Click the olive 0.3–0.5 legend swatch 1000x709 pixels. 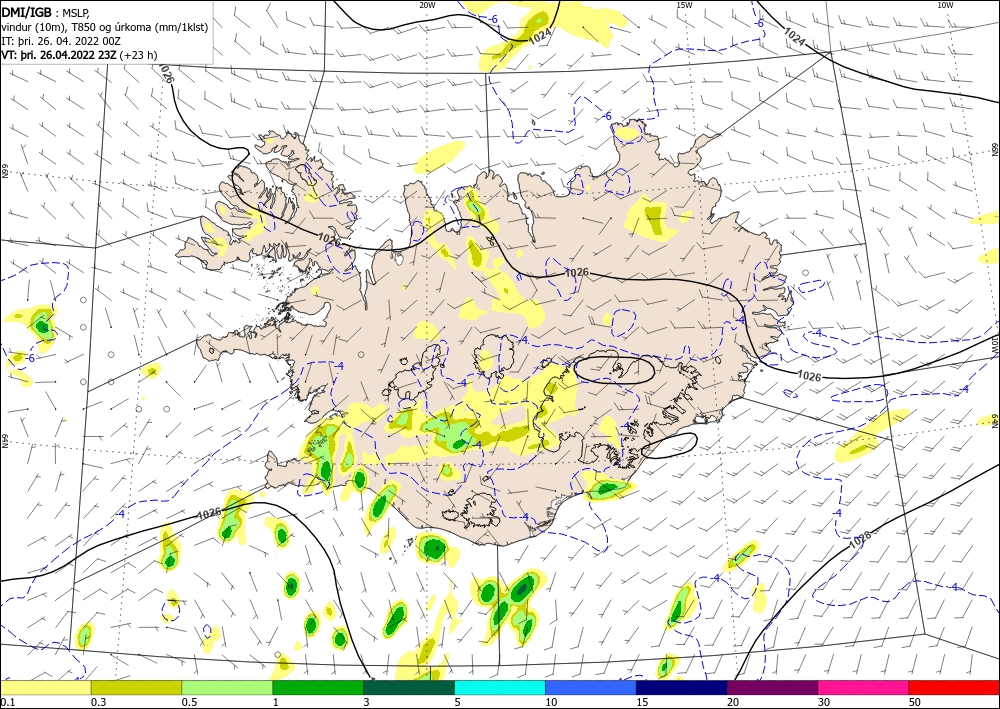(x=136, y=687)
